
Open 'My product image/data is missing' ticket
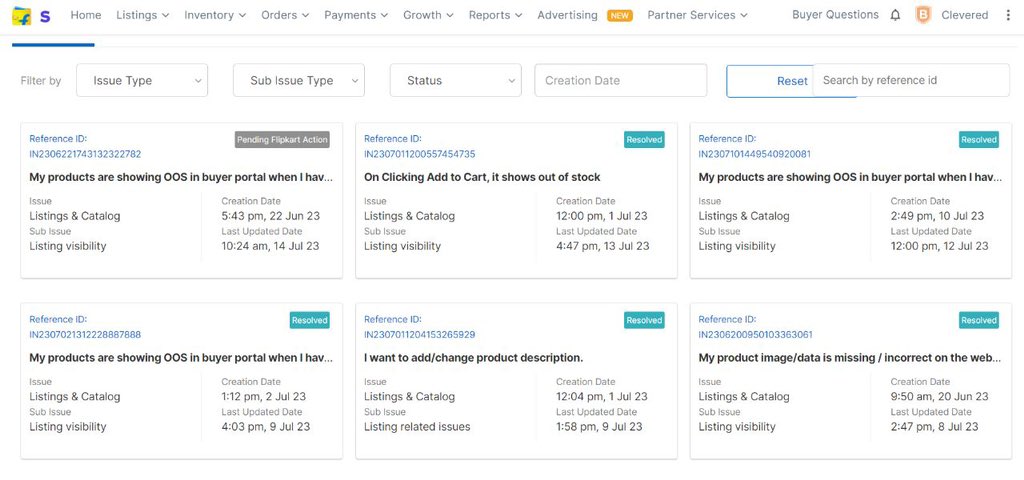[x=850, y=358]
